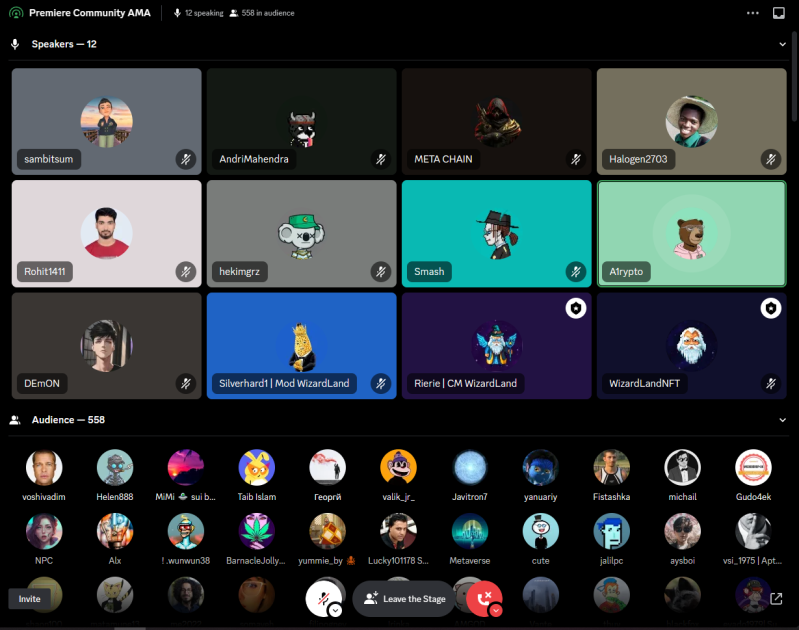Click the muted mic icon on Halogen2703 tile
The width and height of the screenshot is (799, 630).
[x=771, y=159]
